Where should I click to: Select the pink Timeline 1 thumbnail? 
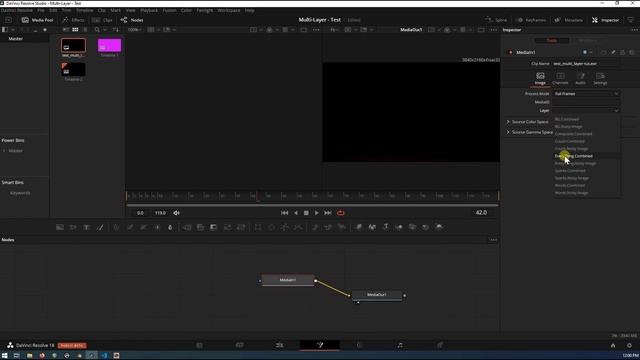pos(109,45)
